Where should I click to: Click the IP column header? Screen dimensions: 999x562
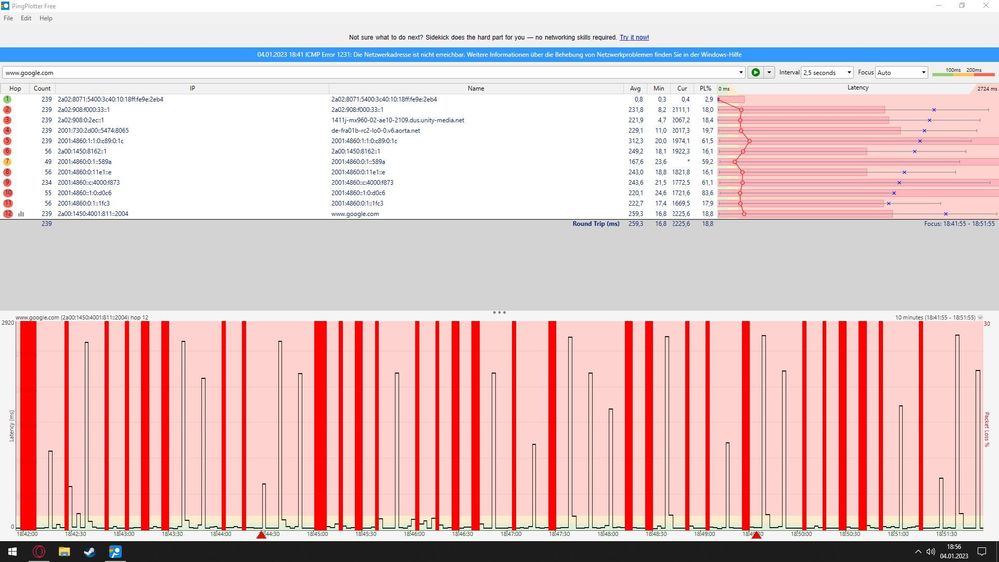click(192, 89)
